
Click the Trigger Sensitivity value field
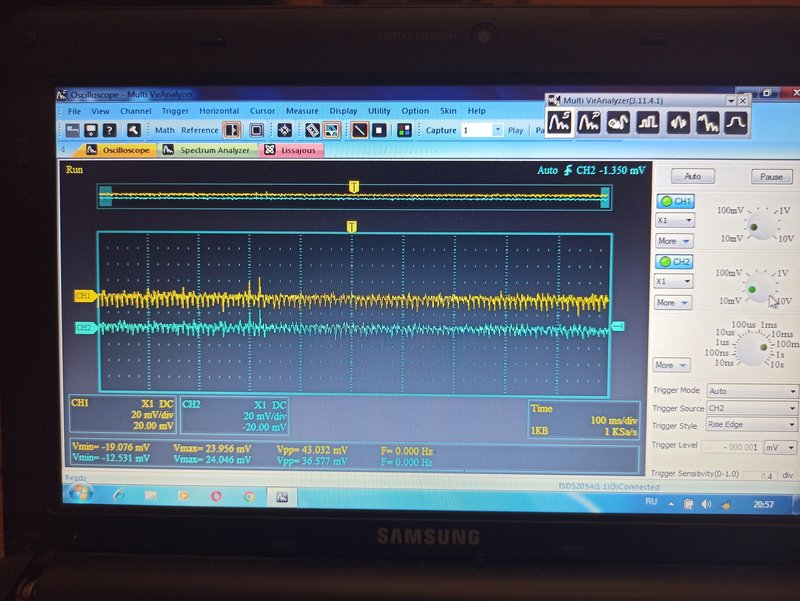(762, 475)
